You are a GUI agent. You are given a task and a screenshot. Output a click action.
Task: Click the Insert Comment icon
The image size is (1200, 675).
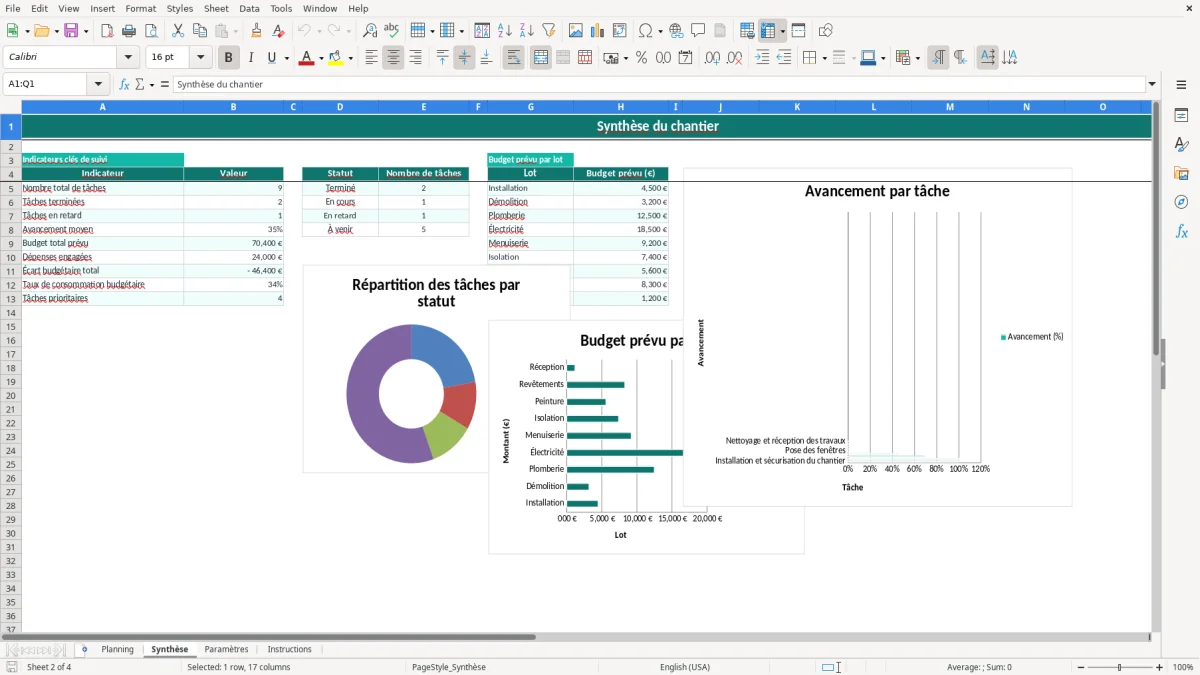pyautogui.click(x=698, y=31)
